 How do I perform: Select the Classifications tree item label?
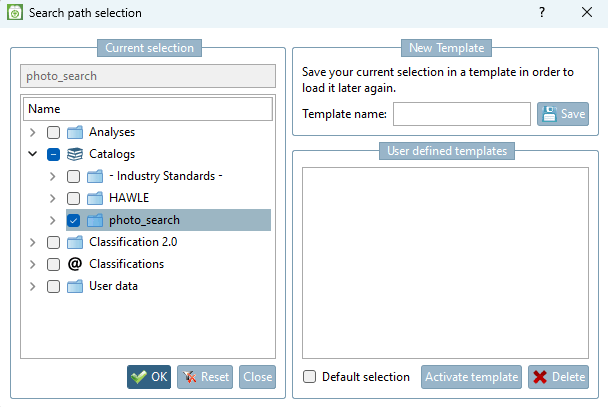[x=126, y=264]
